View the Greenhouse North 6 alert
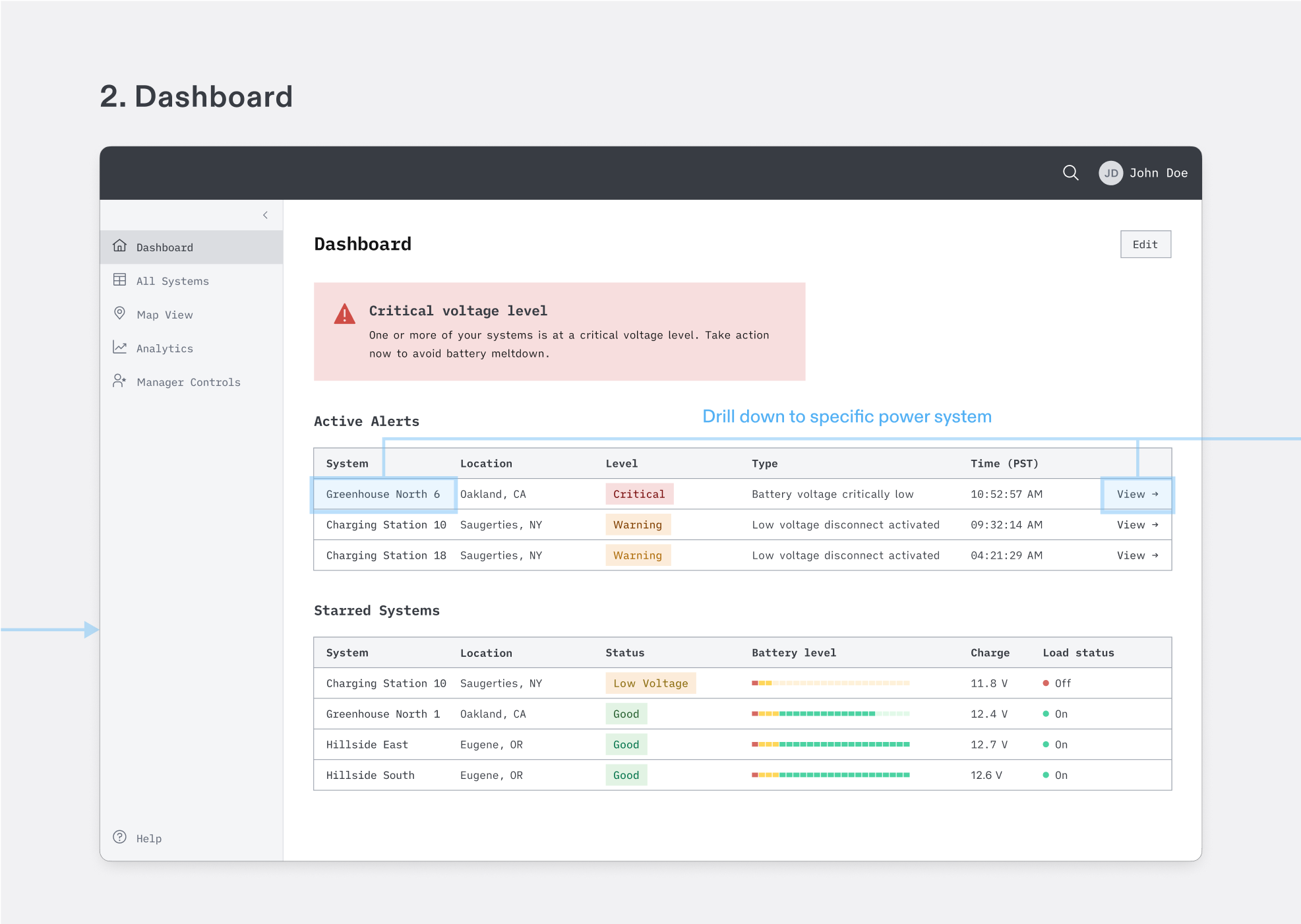The image size is (1301, 924). click(1137, 494)
